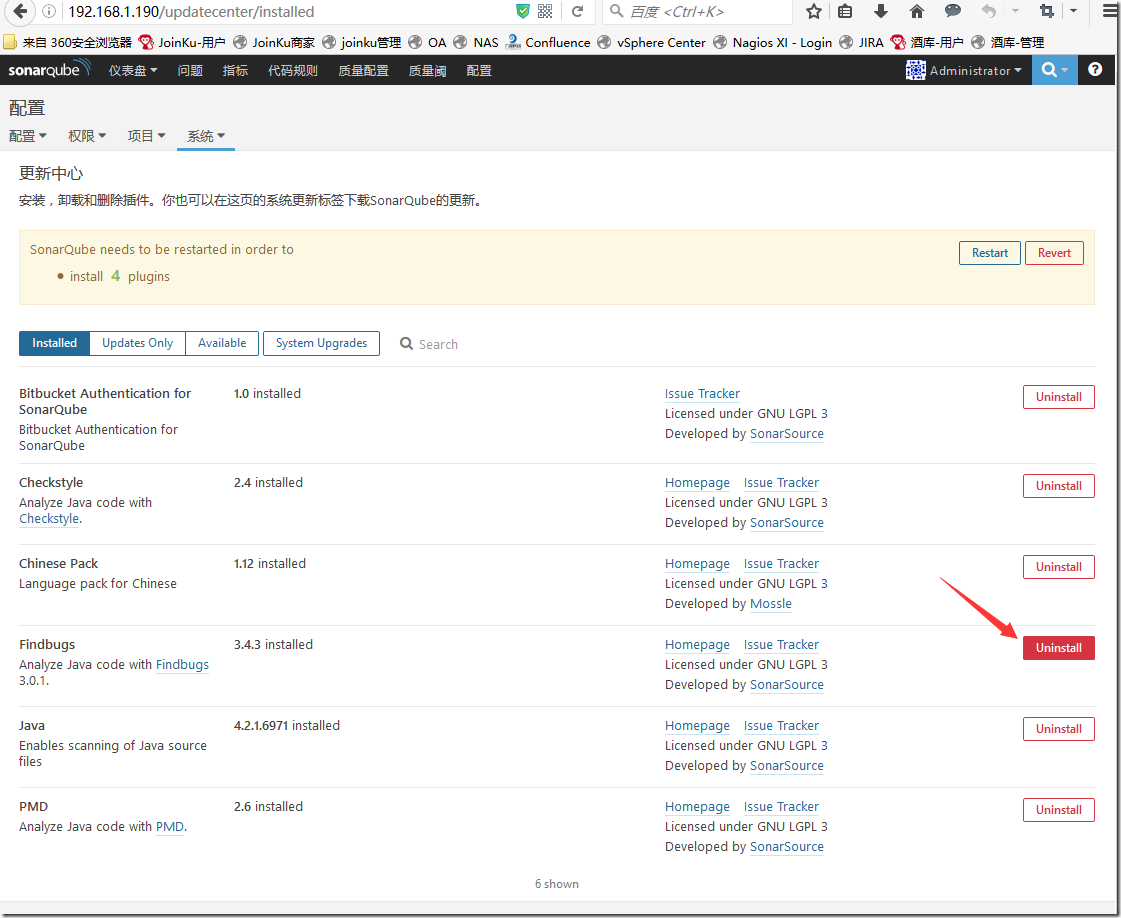Open the JoinKu-用户 bookmark
Viewport: 1121px width, 918px height.
coord(182,42)
